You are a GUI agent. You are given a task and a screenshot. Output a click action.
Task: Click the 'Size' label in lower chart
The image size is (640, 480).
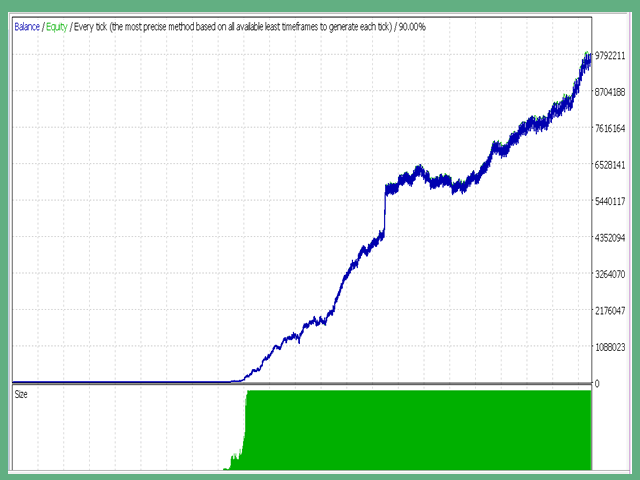click(21, 394)
